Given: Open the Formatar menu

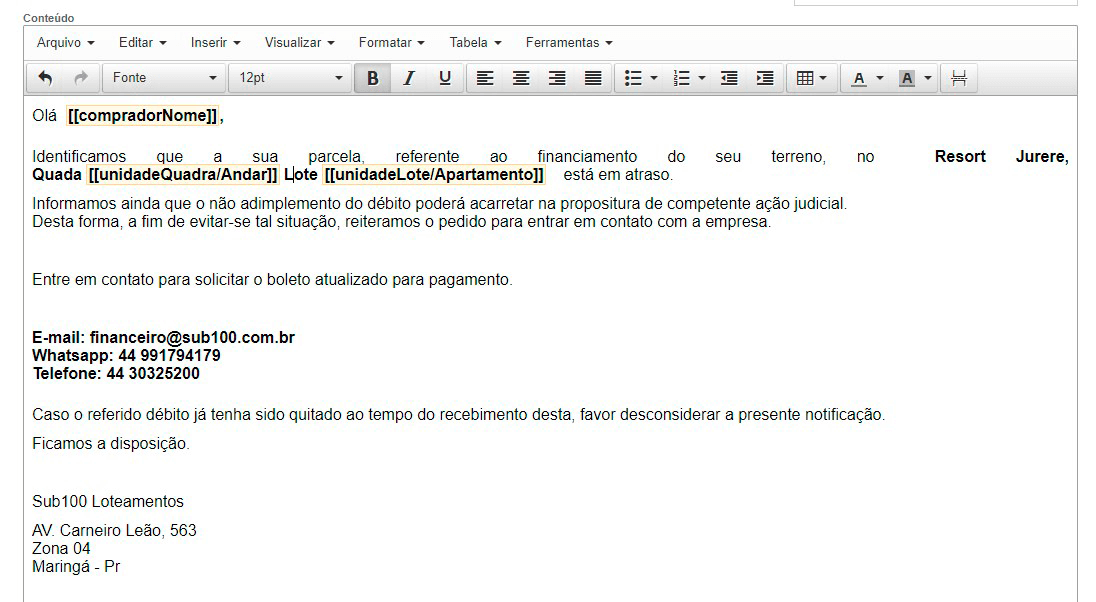Looking at the screenshot, I should 390,42.
